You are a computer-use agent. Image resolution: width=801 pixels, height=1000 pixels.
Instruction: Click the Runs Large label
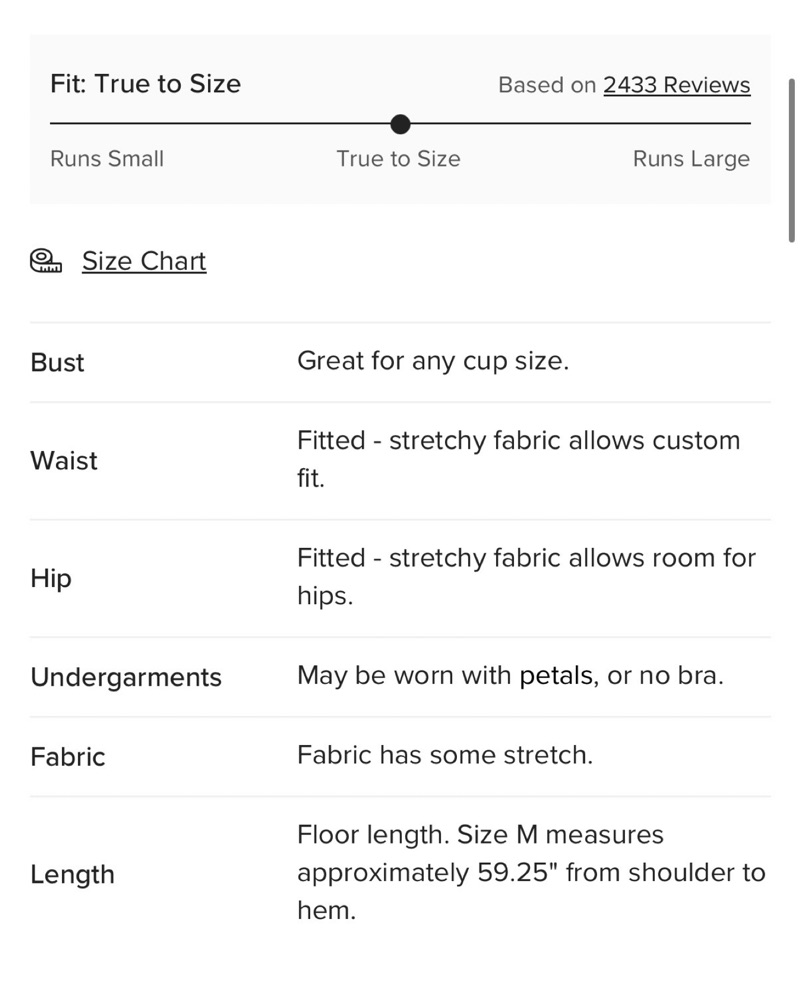pos(691,159)
